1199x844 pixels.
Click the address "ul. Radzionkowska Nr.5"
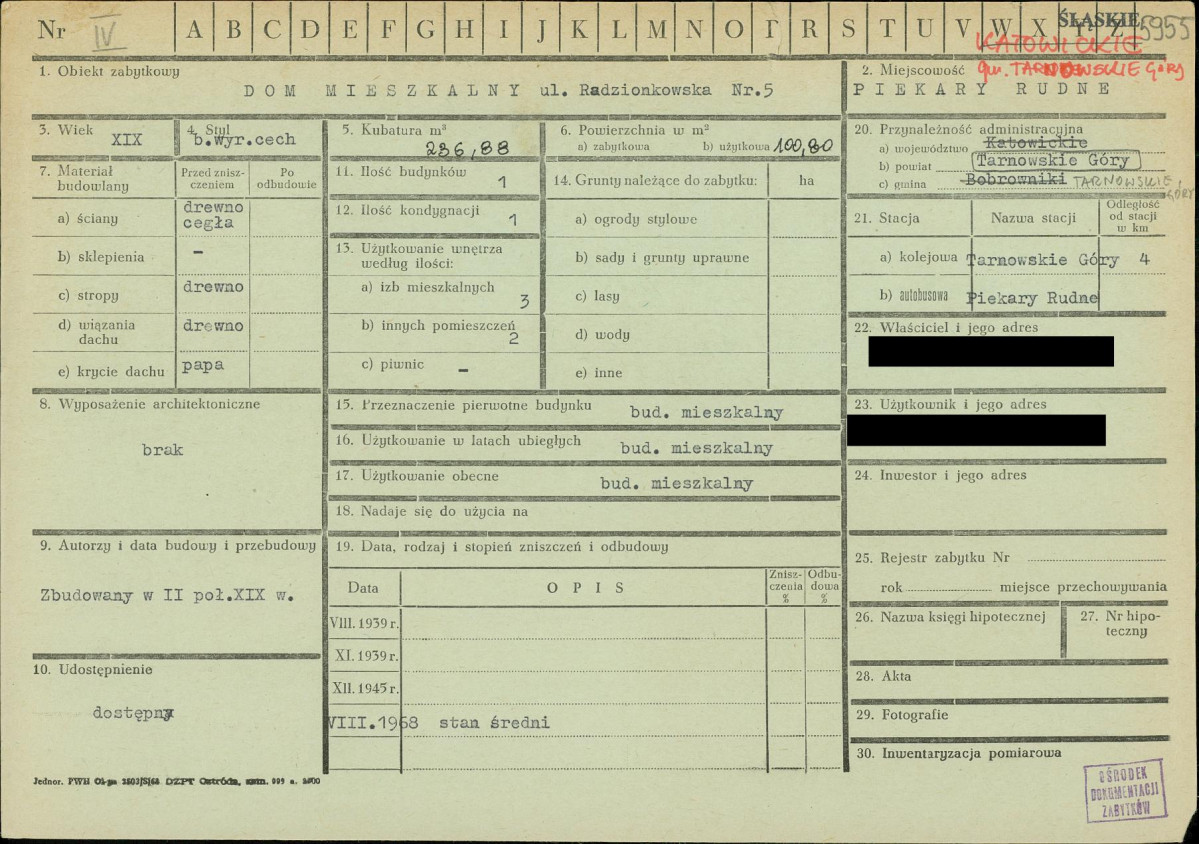(x=657, y=90)
